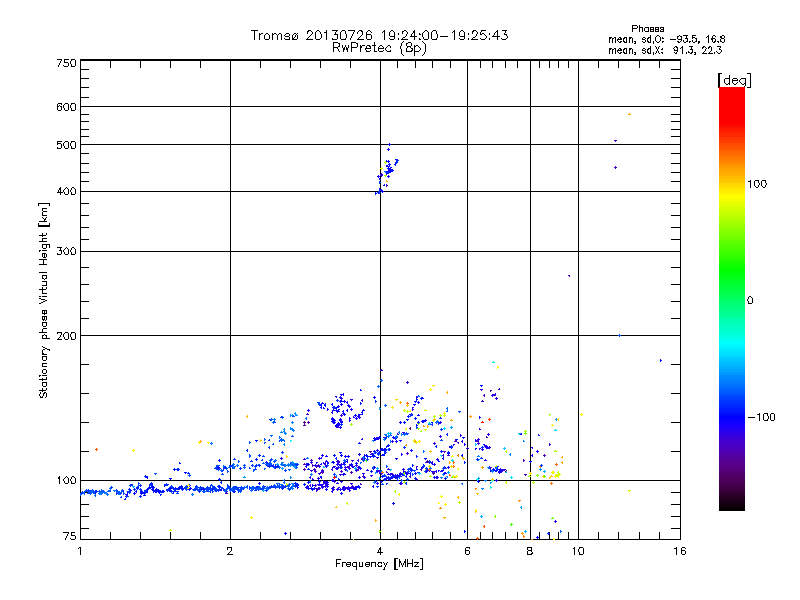Click the y-axis label '200'
Image resolution: width=800 pixels, height=600 pixels.
[x=66, y=336]
